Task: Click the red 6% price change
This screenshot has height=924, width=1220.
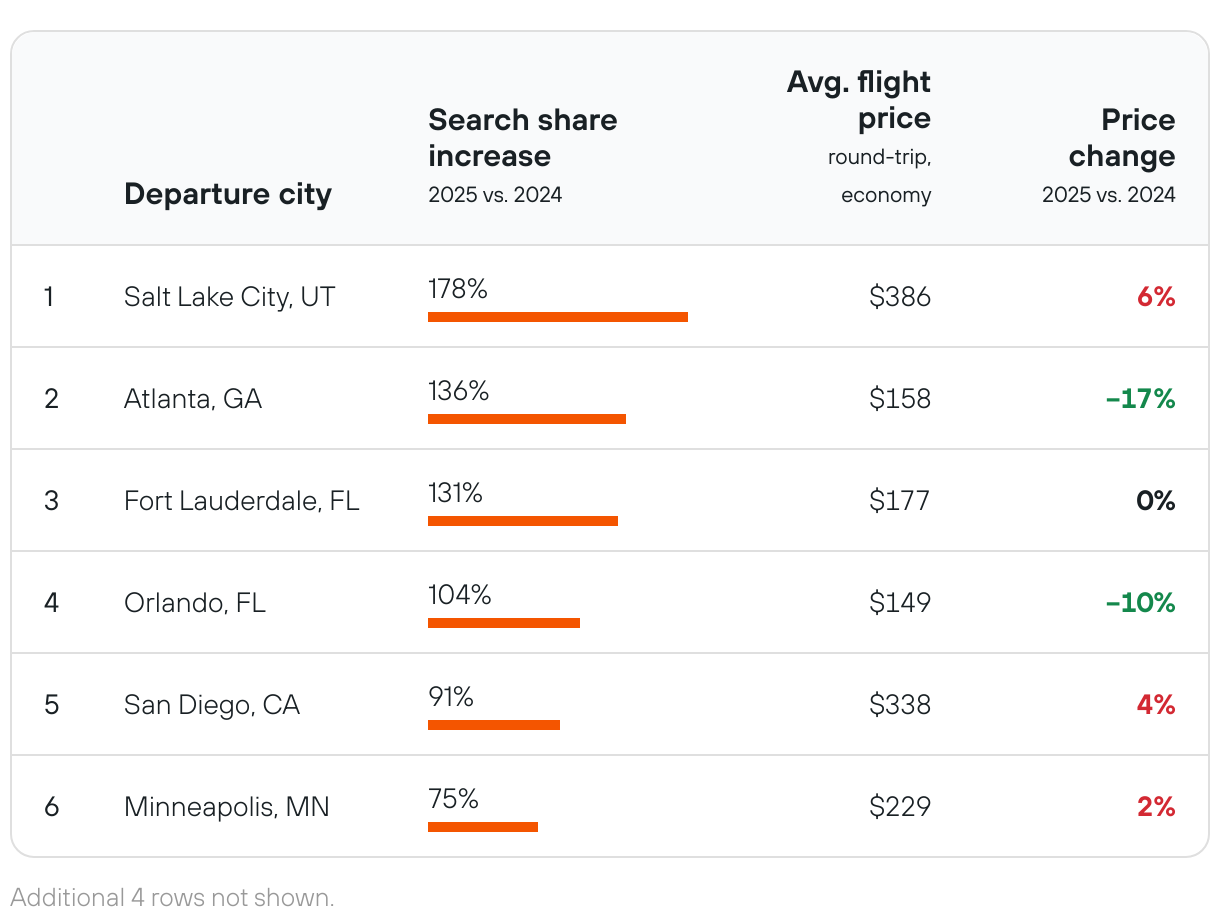Action: point(1155,297)
